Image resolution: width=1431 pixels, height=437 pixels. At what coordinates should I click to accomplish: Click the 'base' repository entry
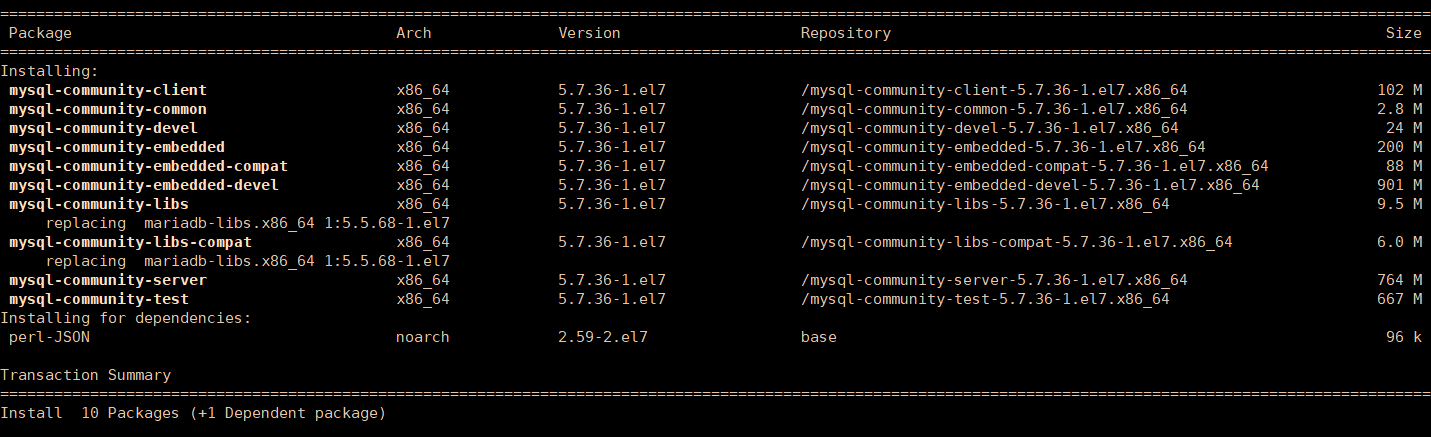point(818,337)
